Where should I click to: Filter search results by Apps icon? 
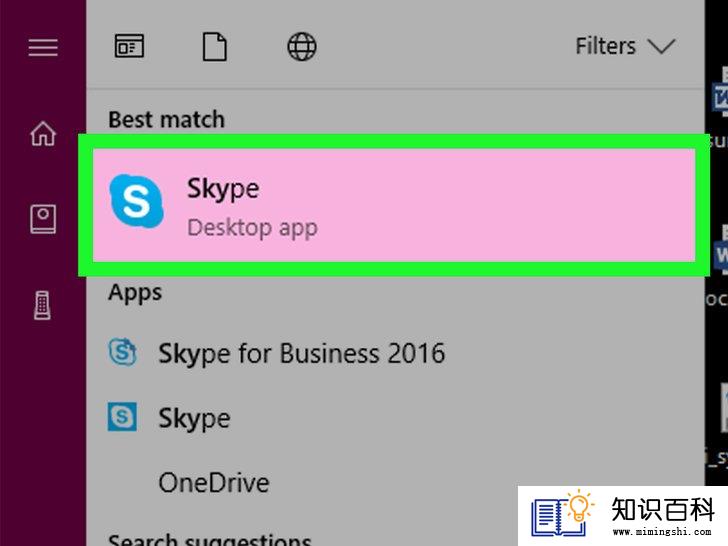point(129,46)
